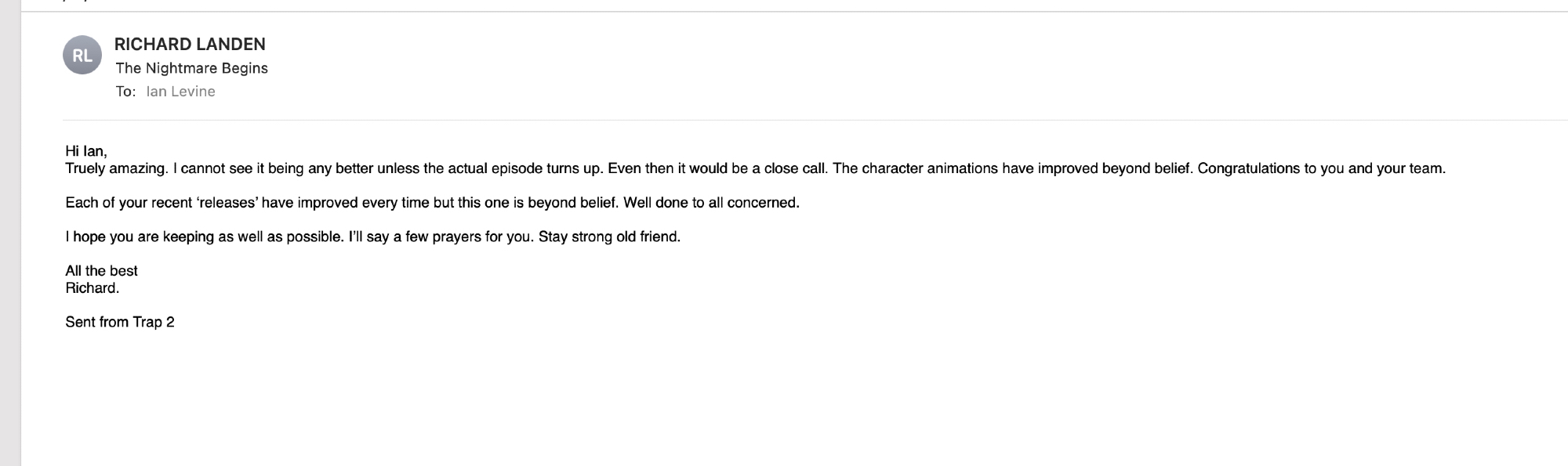Select the recipient Ian Levine

click(x=180, y=92)
